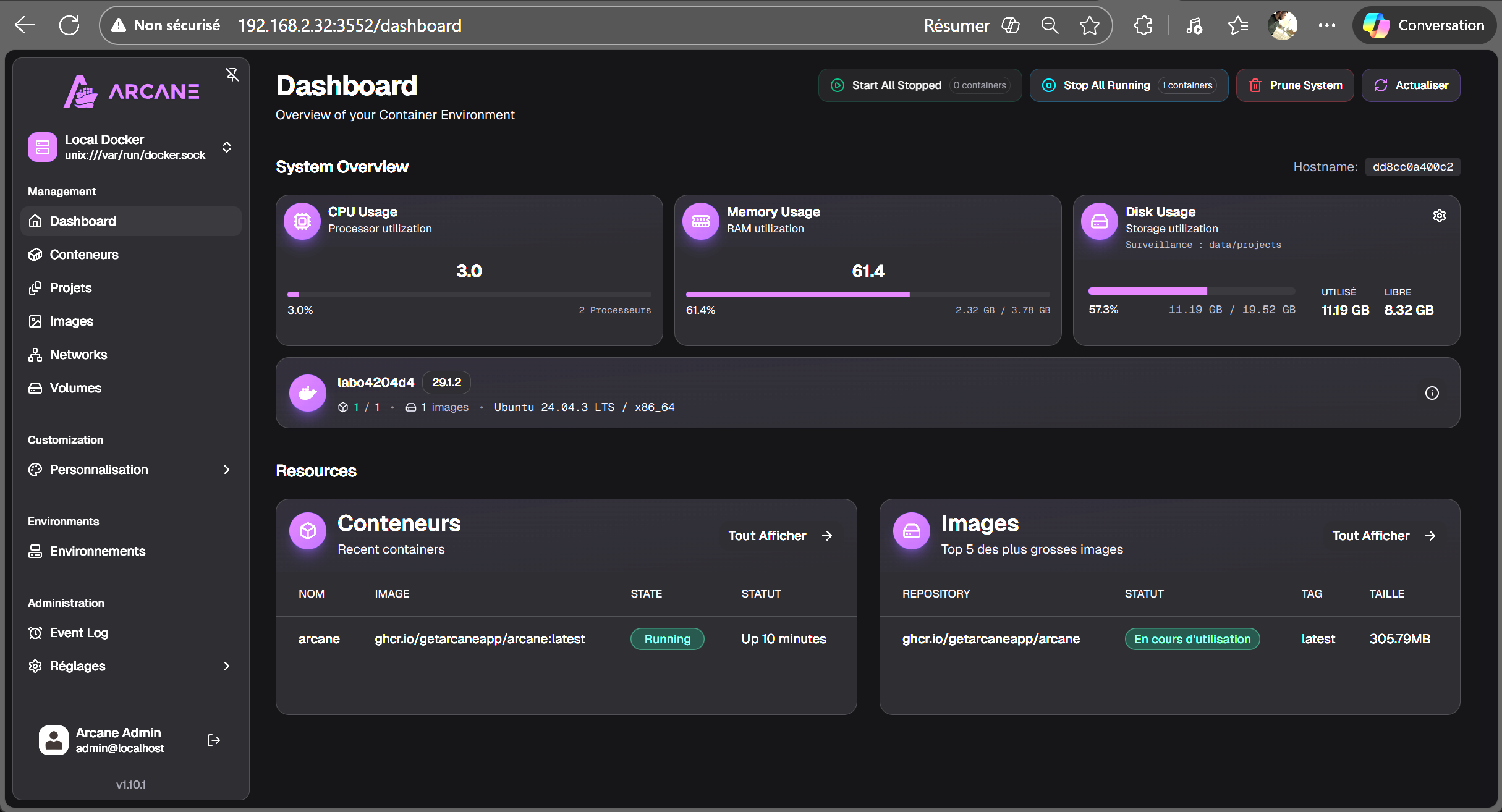Click the Memory Usage RAM icon
Viewport: 1502px width, 812px height.
(700, 221)
